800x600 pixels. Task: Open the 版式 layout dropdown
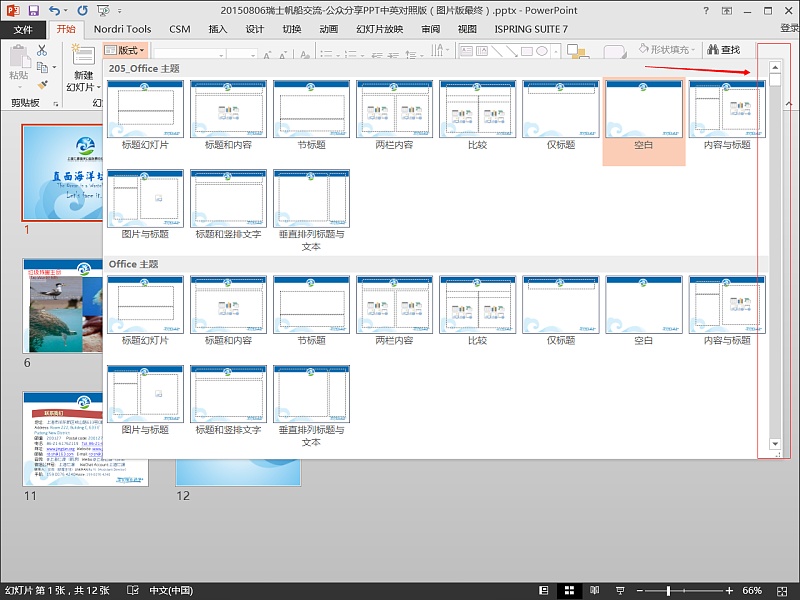125,50
